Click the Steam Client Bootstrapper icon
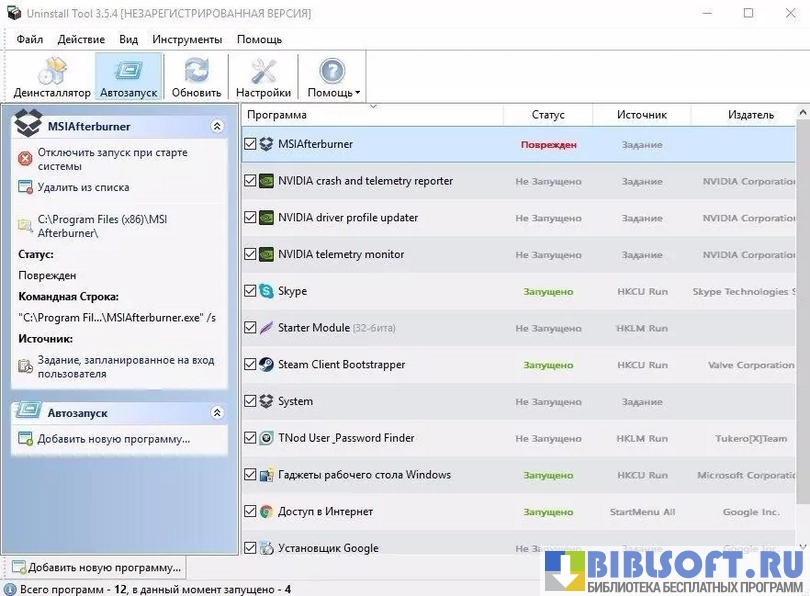Viewport: 810px width, 596px height. (x=266, y=365)
